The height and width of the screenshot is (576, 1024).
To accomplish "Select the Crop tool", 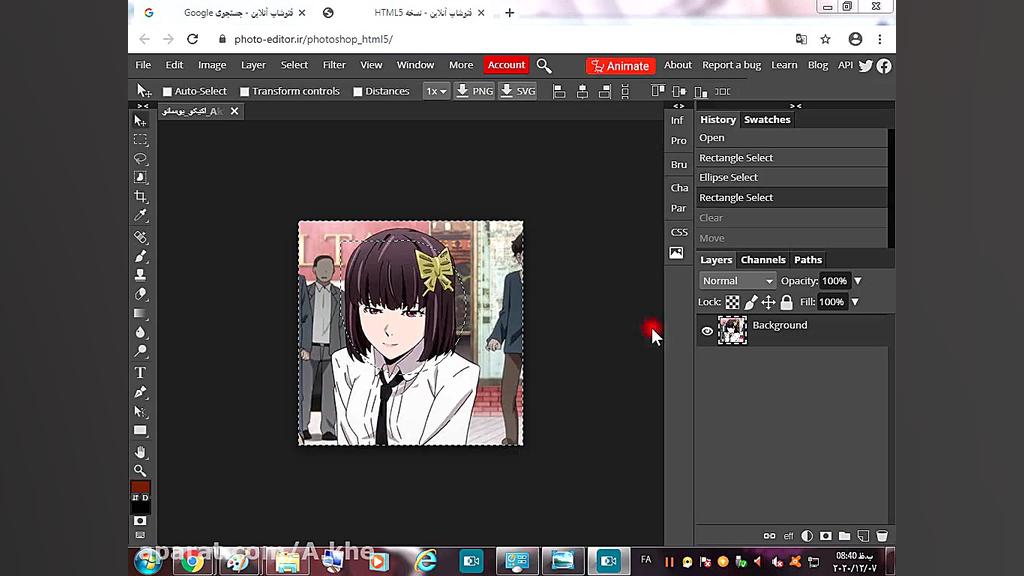I will tap(140, 197).
